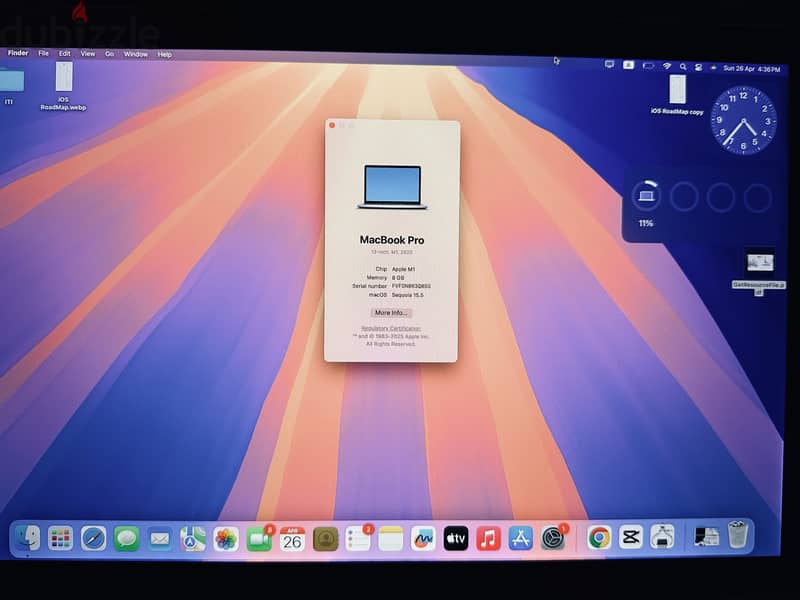
Task: Launch Safari from the Dock
Action: click(93, 538)
